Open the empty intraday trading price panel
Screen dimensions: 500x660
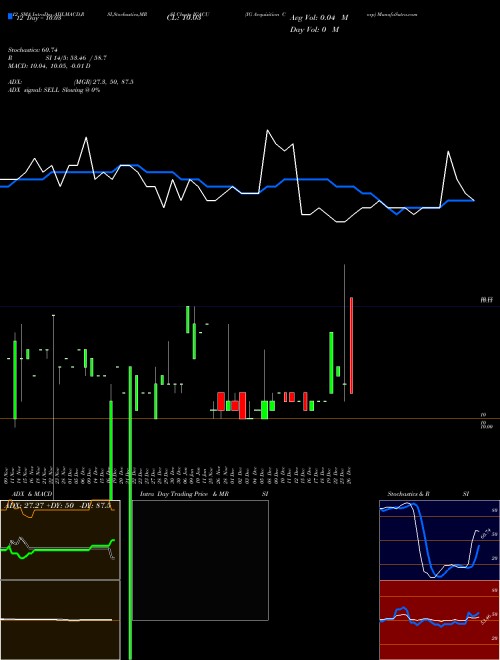(x=200, y=560)
